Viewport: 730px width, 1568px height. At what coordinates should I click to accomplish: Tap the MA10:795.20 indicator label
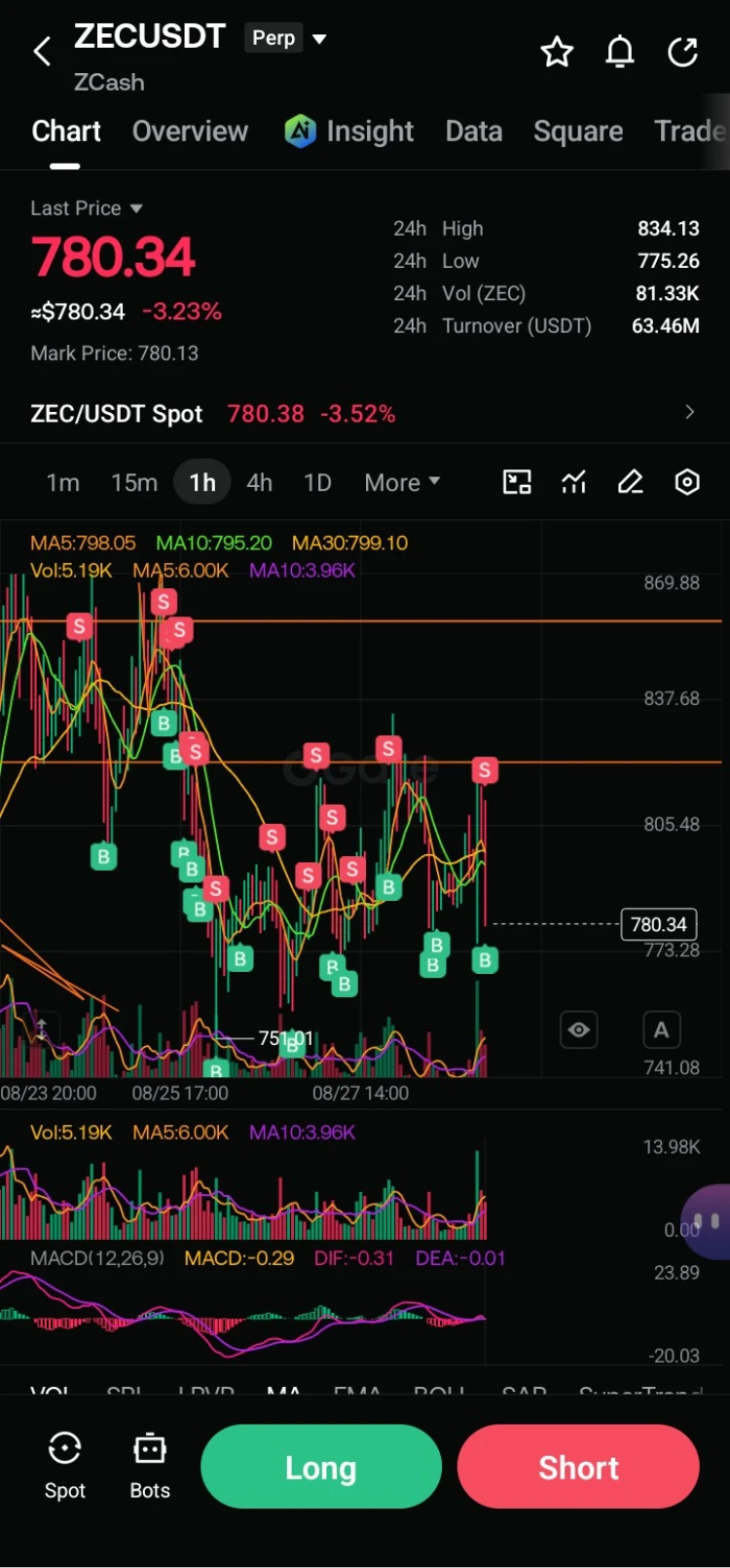pyautogui.click(x=214, y=542)
